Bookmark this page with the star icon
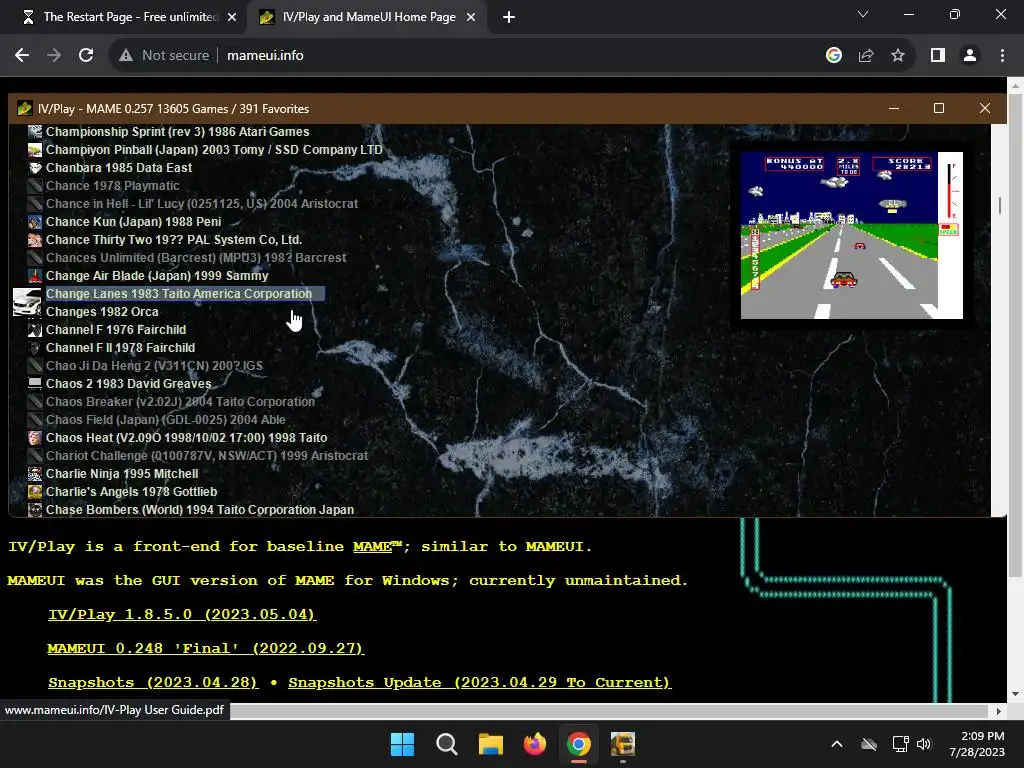1024x768 pixels. 898,56
